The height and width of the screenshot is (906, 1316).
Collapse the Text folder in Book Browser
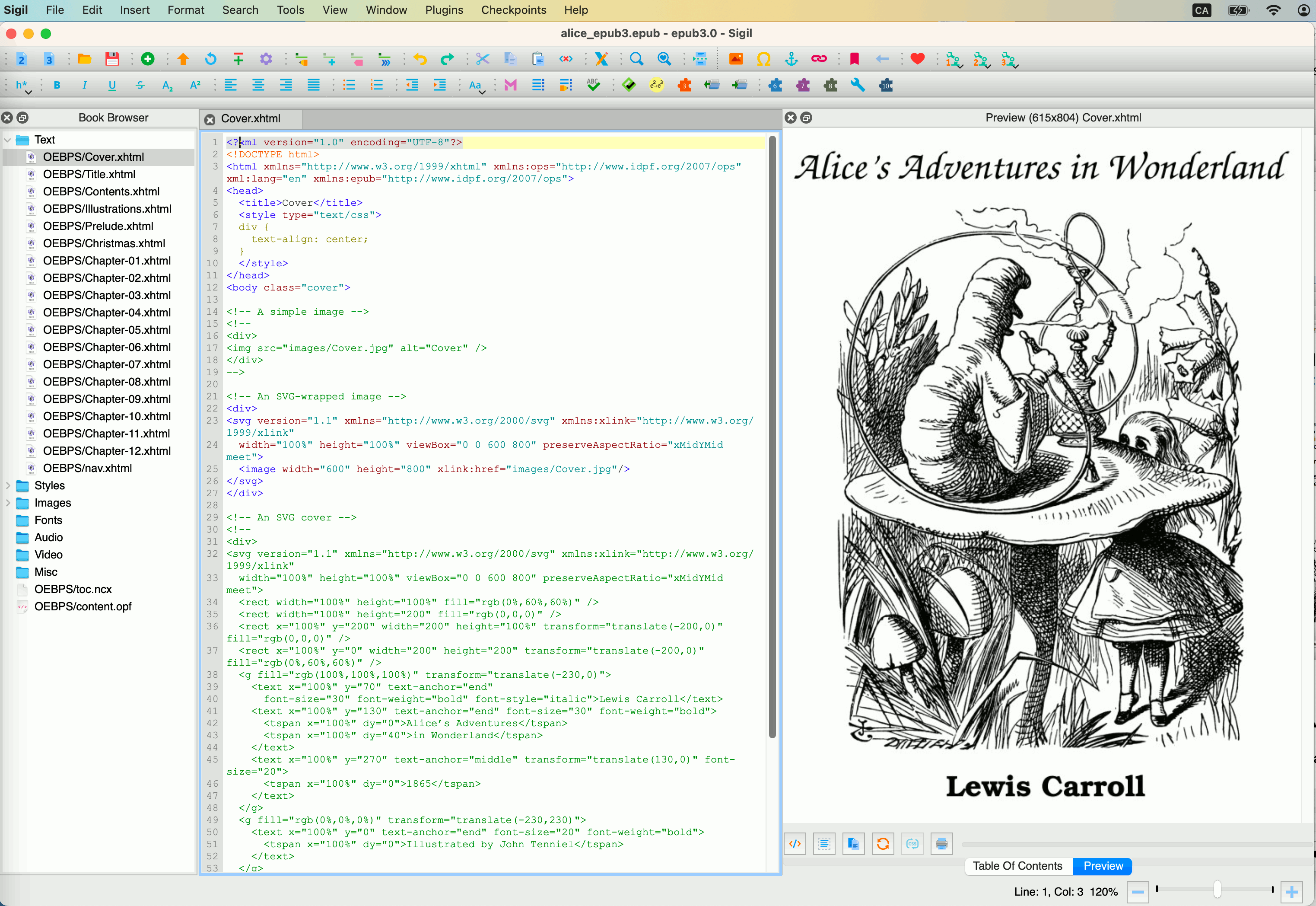tap(7, 140)
